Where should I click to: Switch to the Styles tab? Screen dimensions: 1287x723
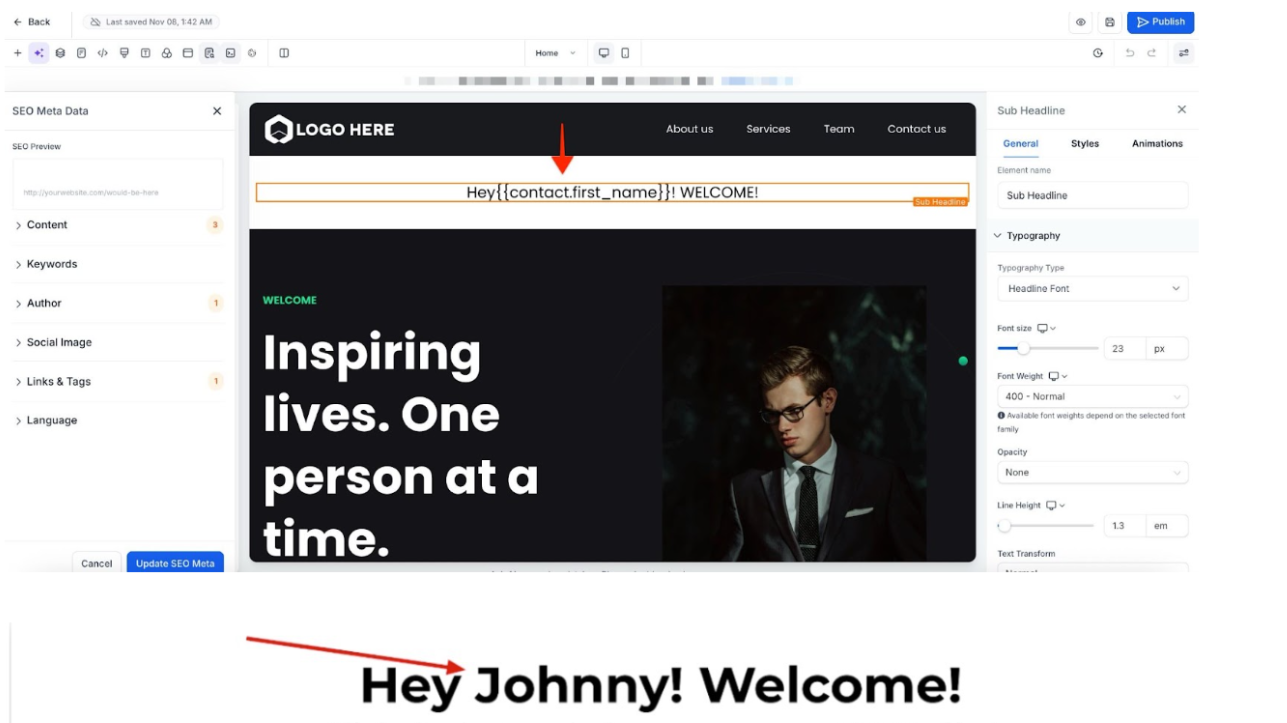tap(1085, 144)
